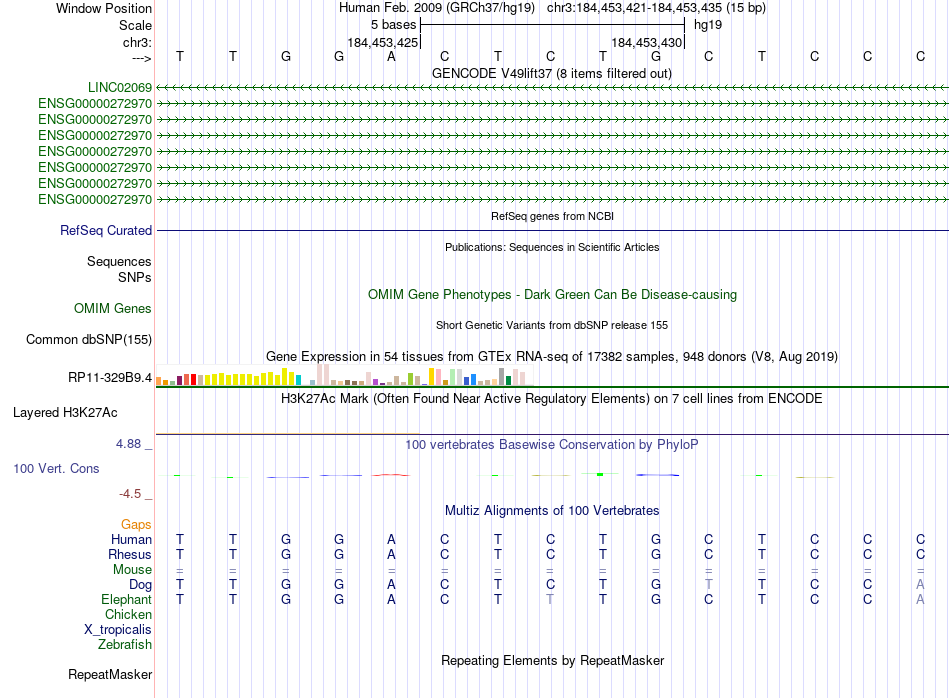Screen dimensions: 950x698
Task: Open the Layered H3K27Ac track label
Action: [x=65, y=413]
